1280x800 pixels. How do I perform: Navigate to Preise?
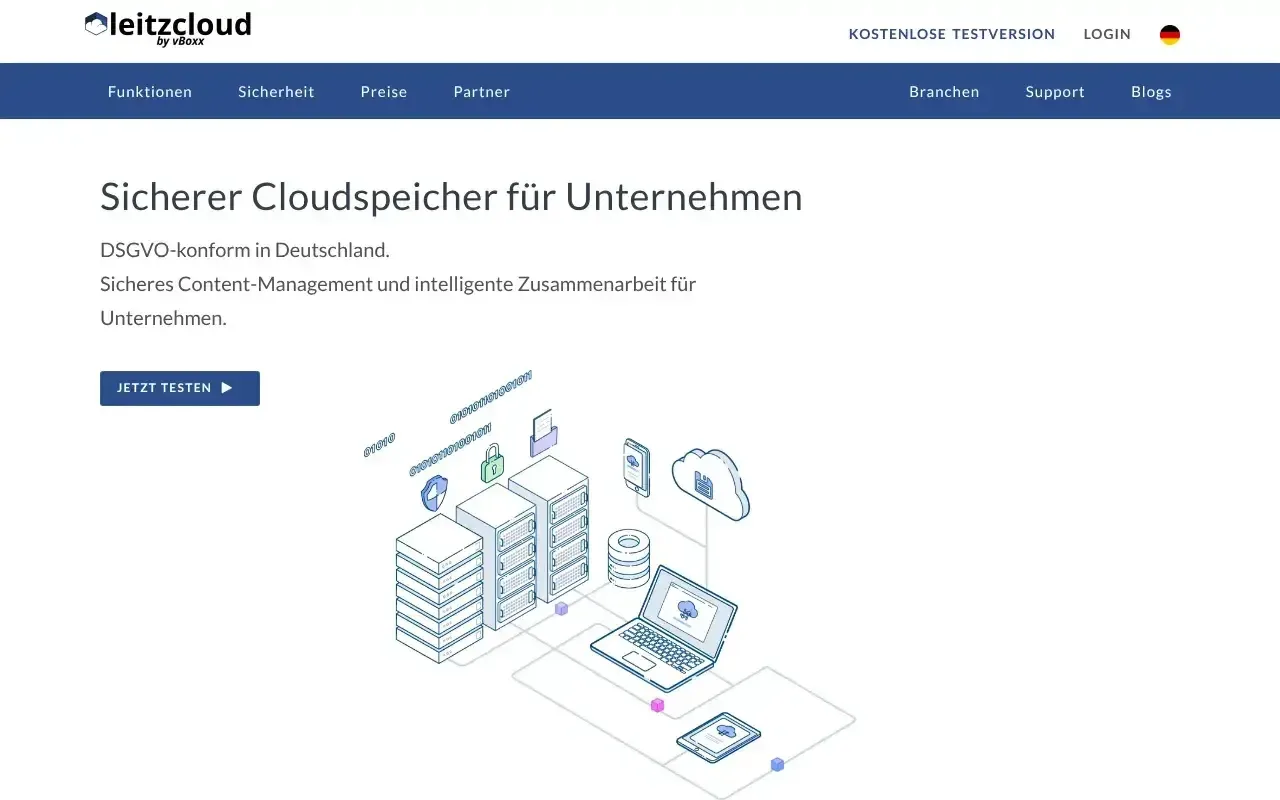click(384, 91)
